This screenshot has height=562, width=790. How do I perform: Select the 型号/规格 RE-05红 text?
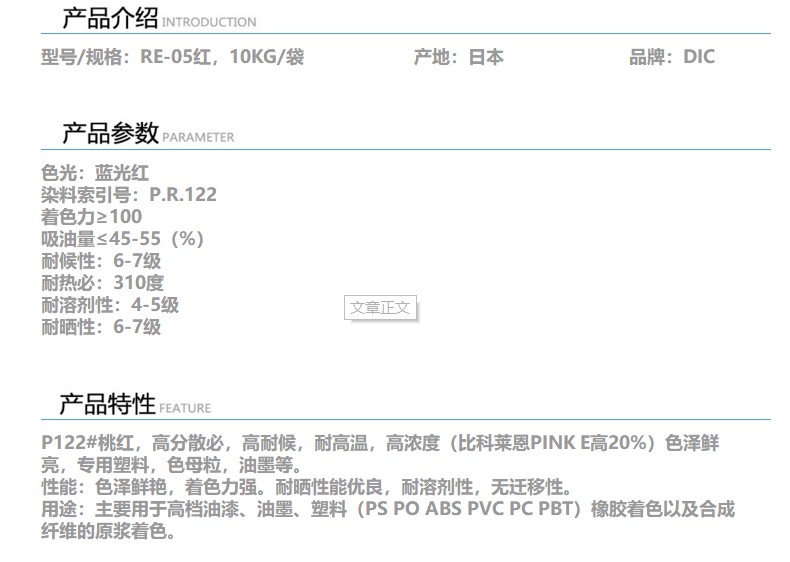click(x=172, y=57)
